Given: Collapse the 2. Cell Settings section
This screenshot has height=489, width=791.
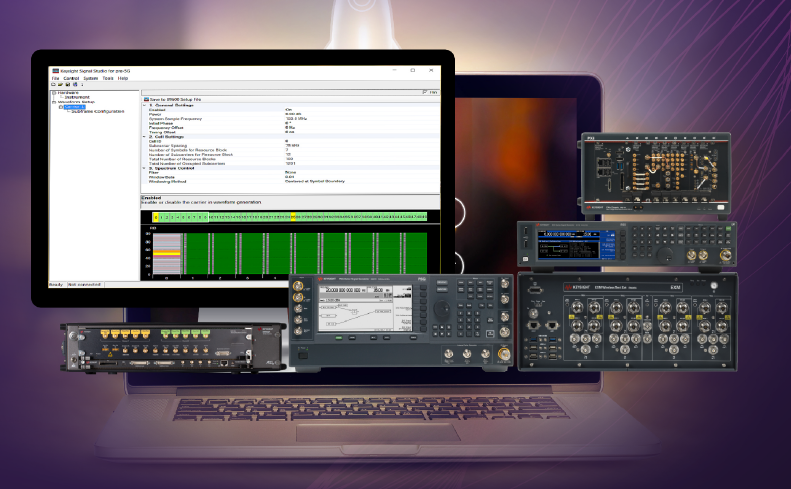Looking at the screenshot, I should 144,136.
